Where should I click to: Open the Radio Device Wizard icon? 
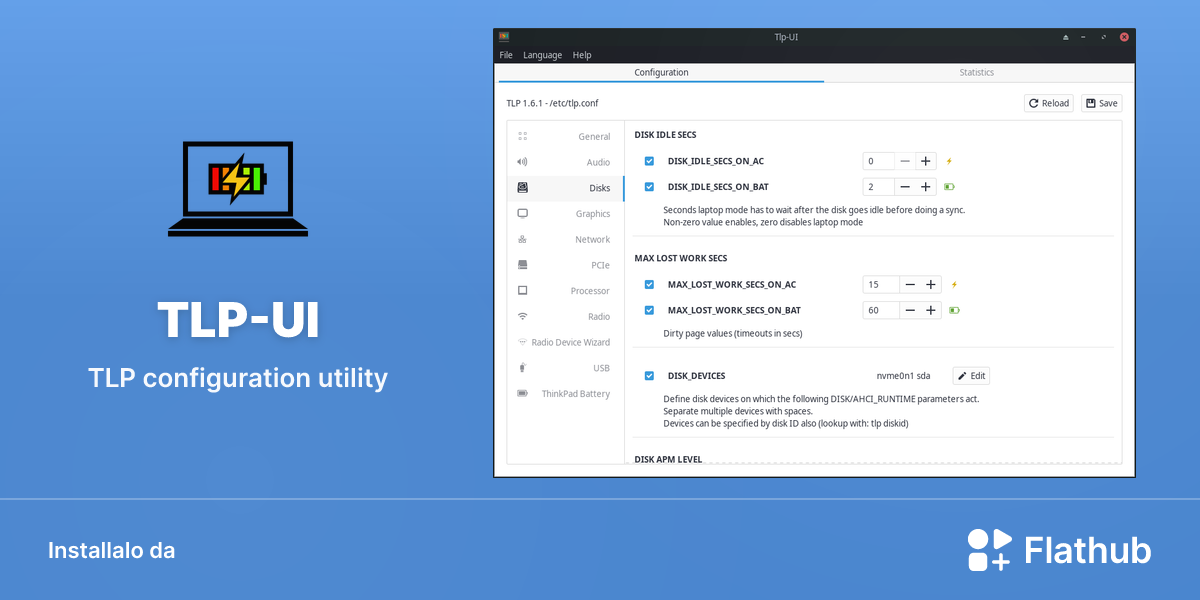(522, 342)
